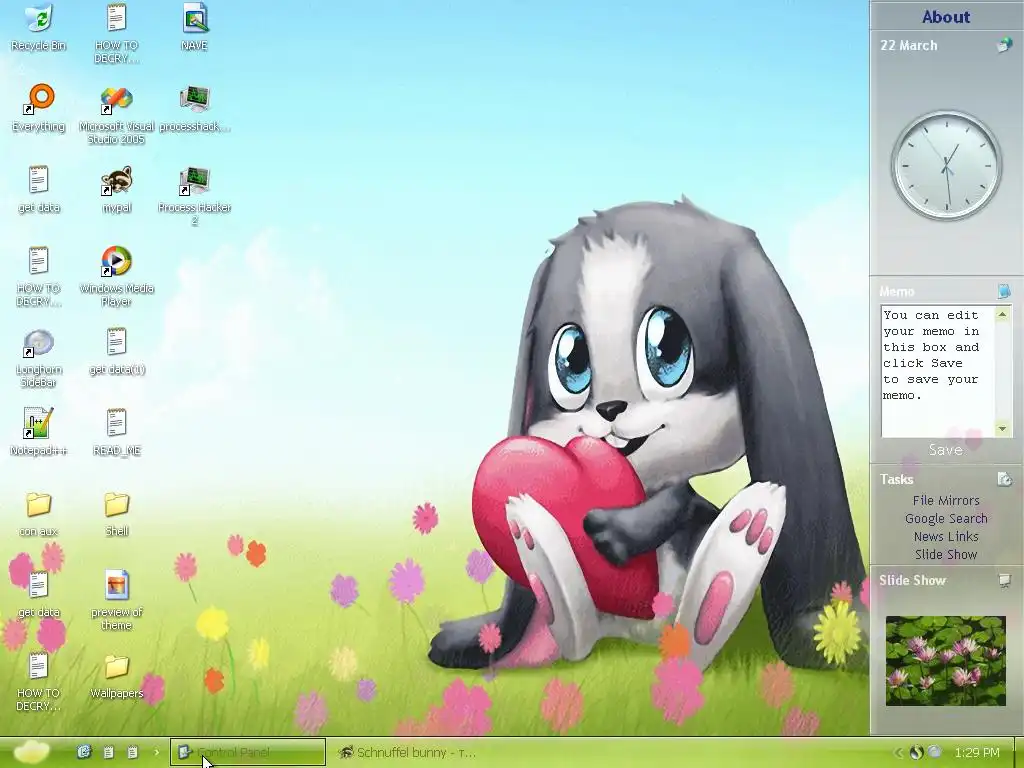Launch Windows Media Player shortcut
The height and width of the screenshot is (768, 1024).
tap(116, 277)
